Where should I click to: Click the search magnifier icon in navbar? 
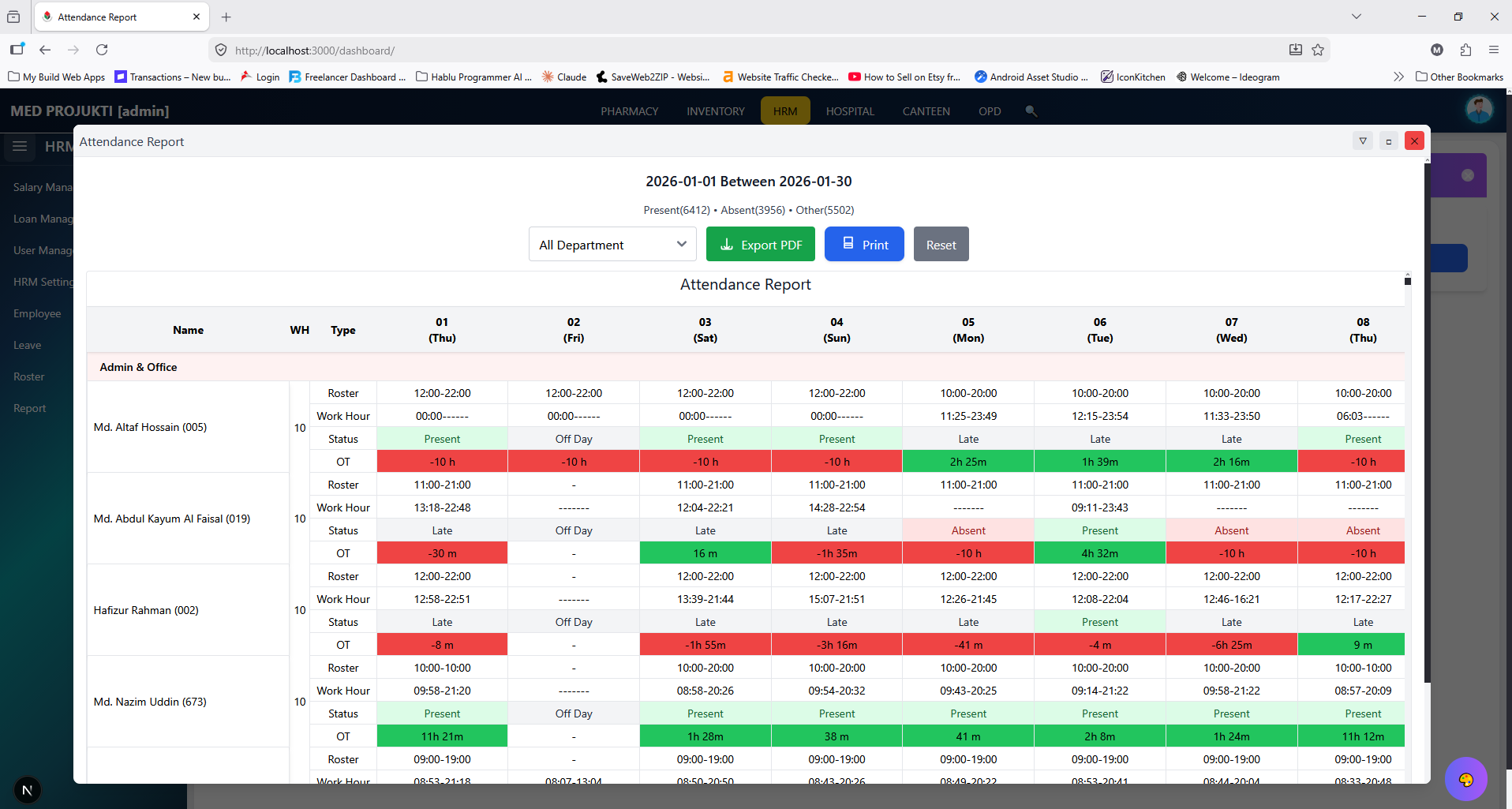tap(1031, 111)
